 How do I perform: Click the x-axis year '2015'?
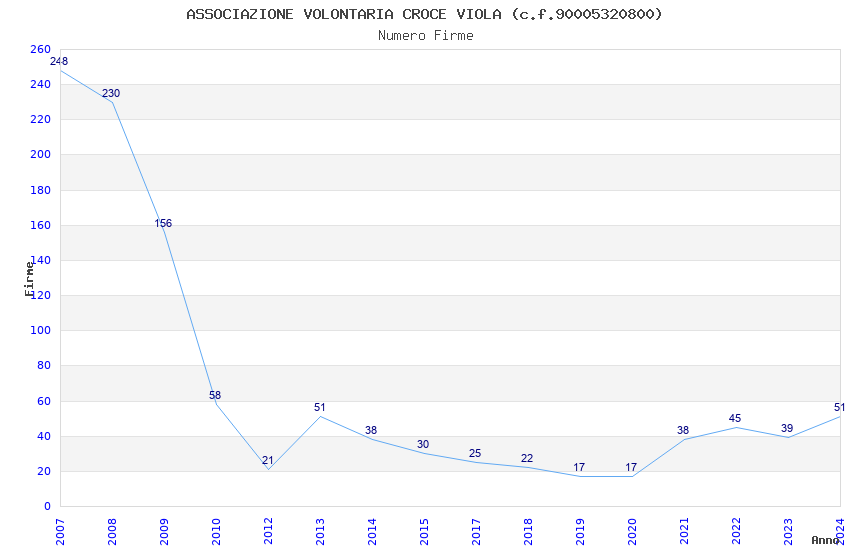[424, 532]
